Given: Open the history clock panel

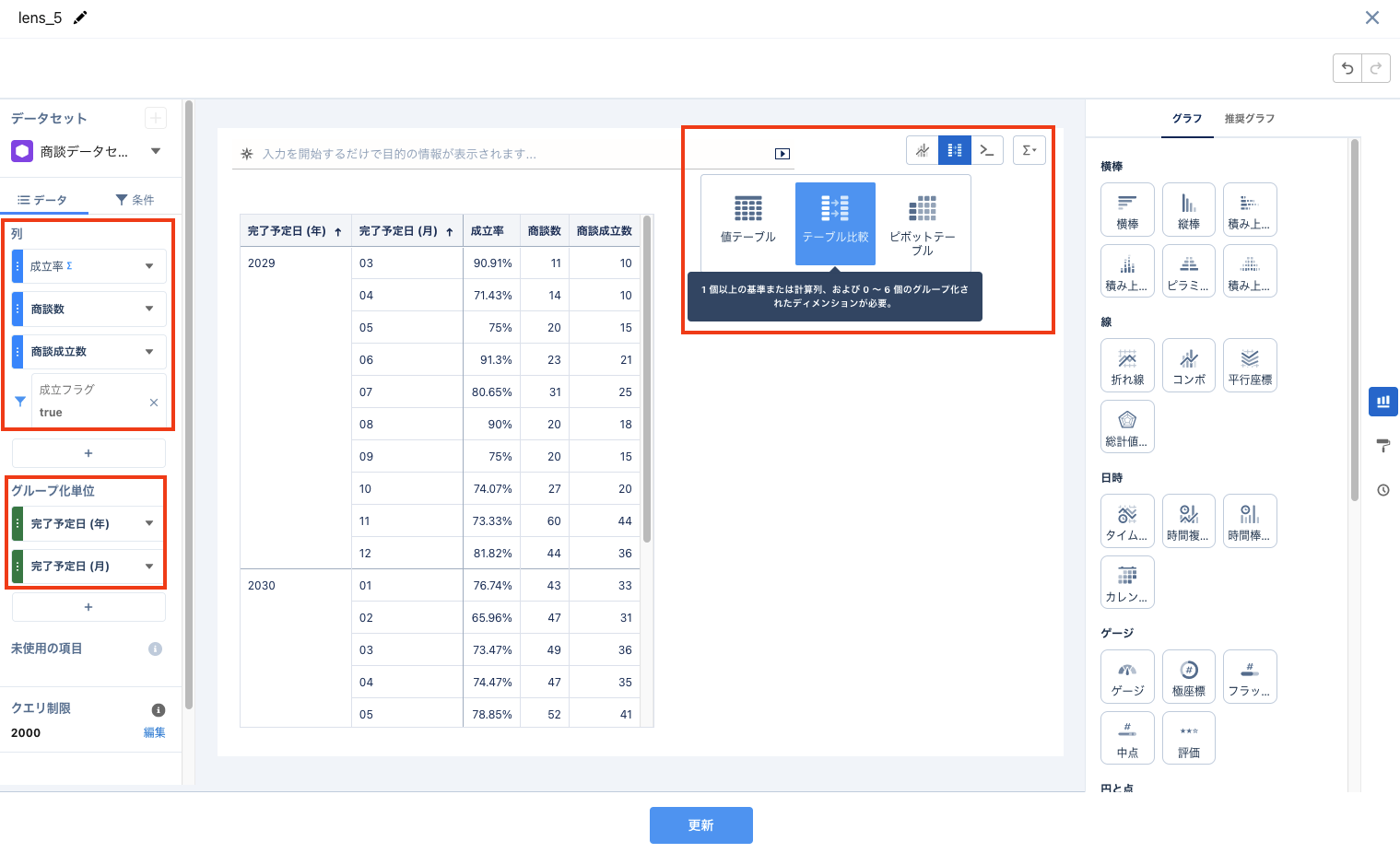Looking at the screenshot, I should coord(1383,490).
